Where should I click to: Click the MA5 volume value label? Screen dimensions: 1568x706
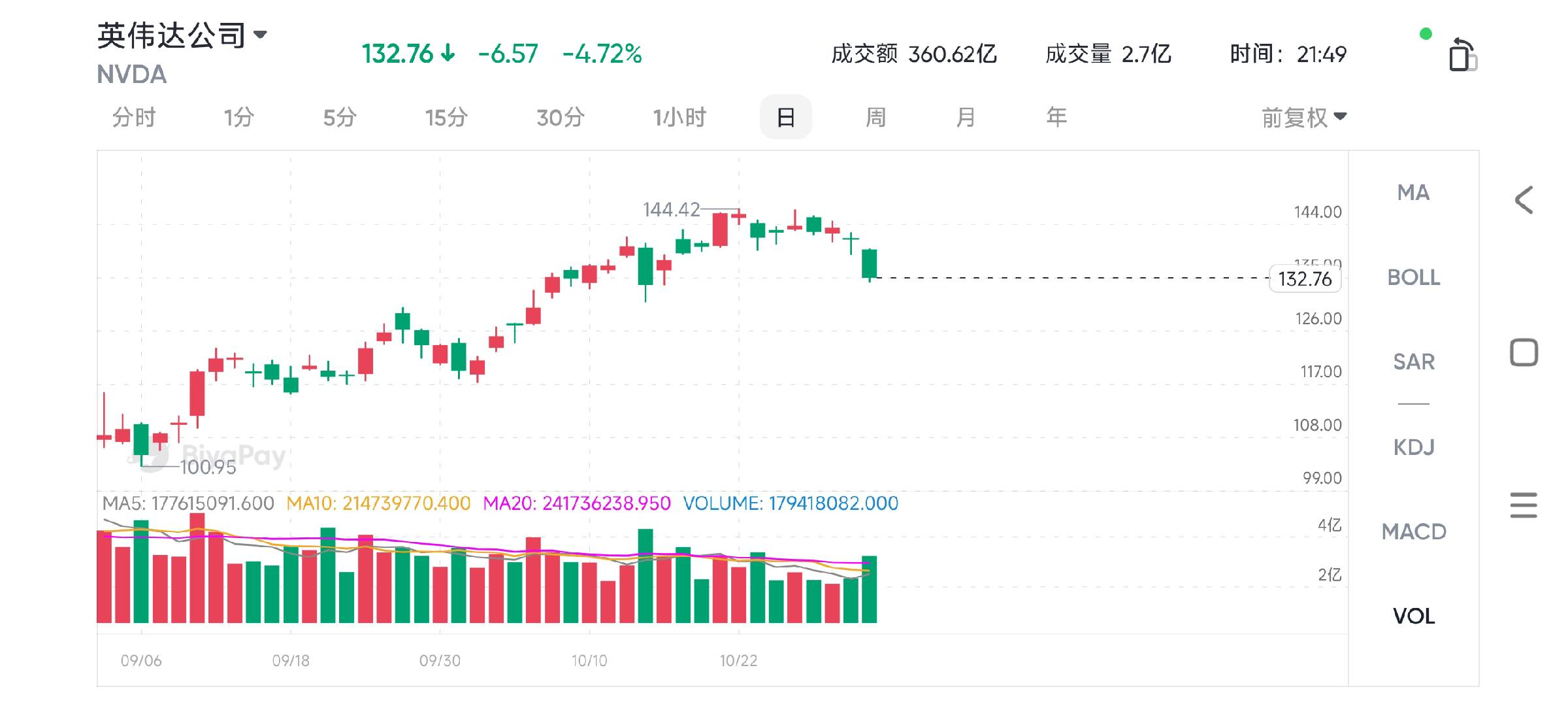[188, 503]
